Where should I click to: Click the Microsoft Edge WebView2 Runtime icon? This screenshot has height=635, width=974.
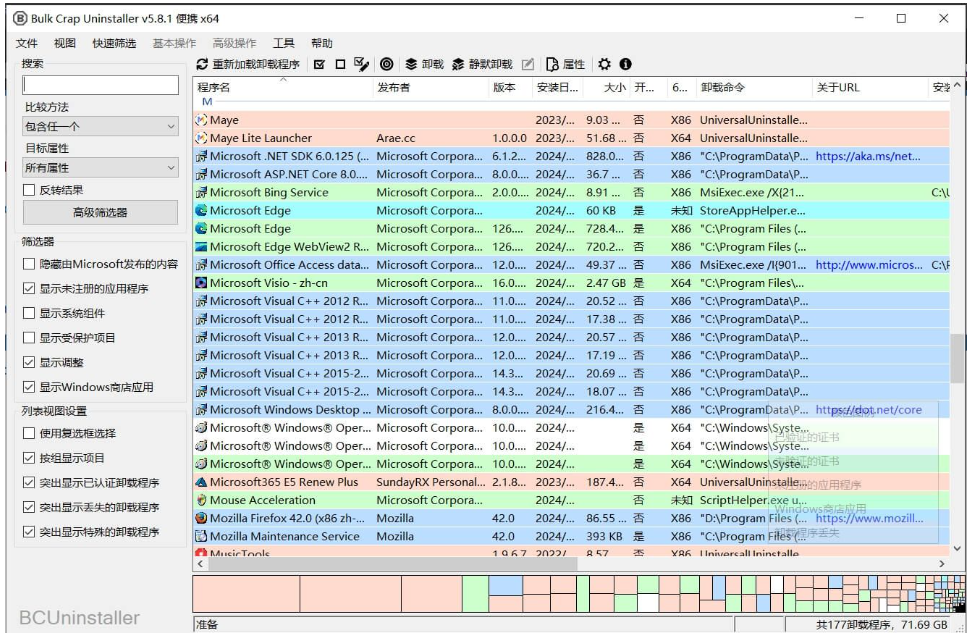[201, 247]
